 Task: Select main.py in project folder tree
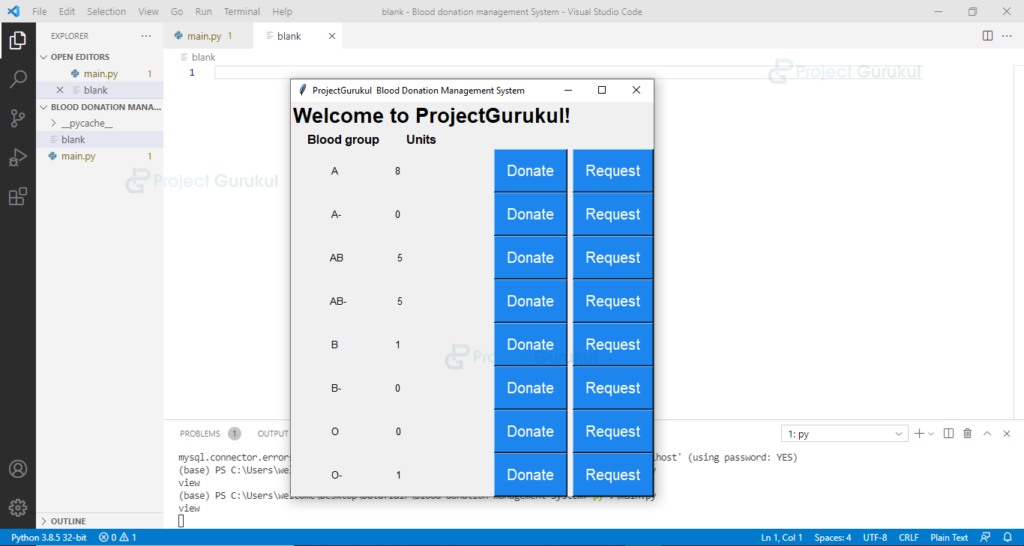(x=99, y=156)
